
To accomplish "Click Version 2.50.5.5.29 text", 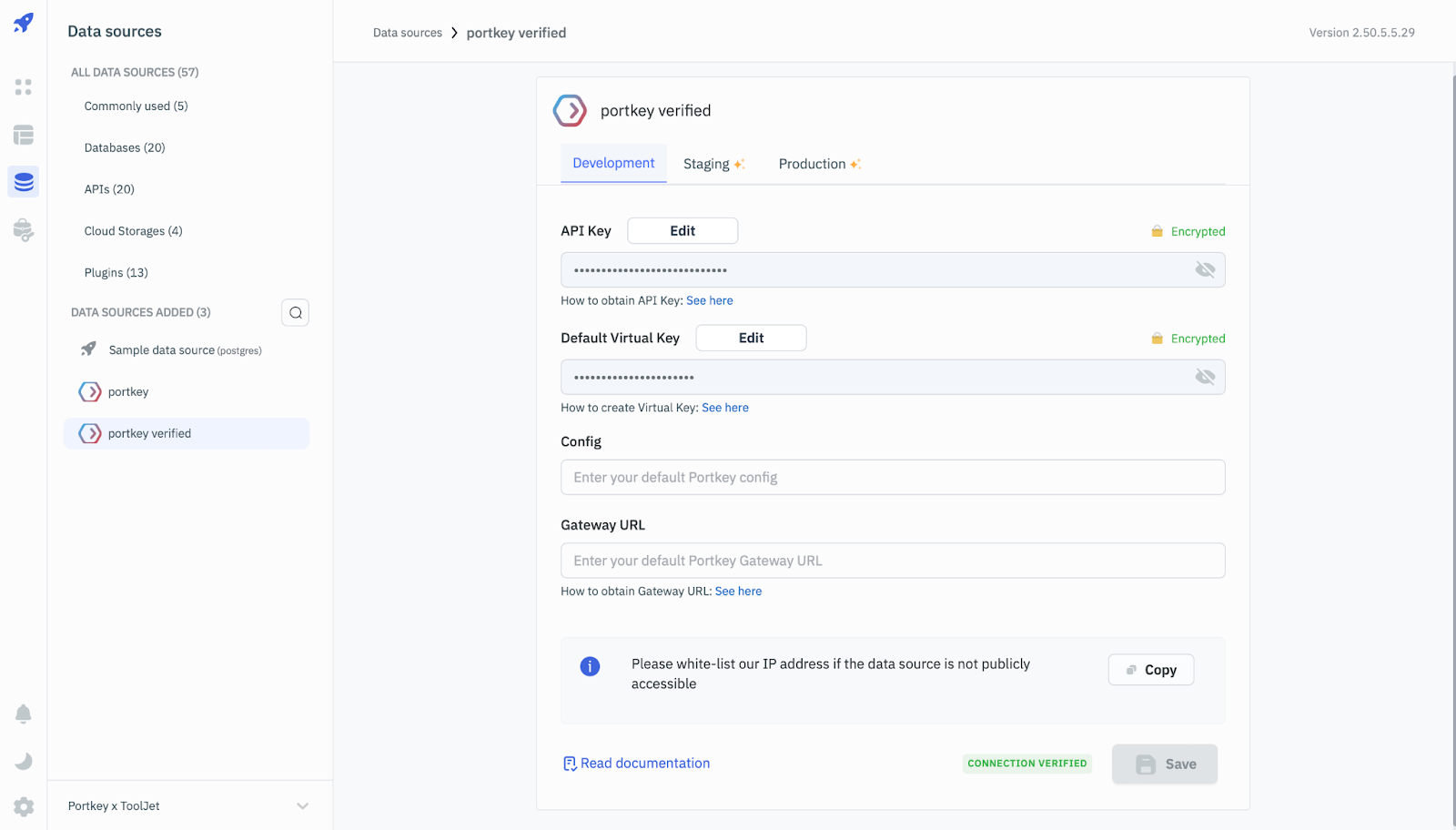I will tap(1361, 33).
